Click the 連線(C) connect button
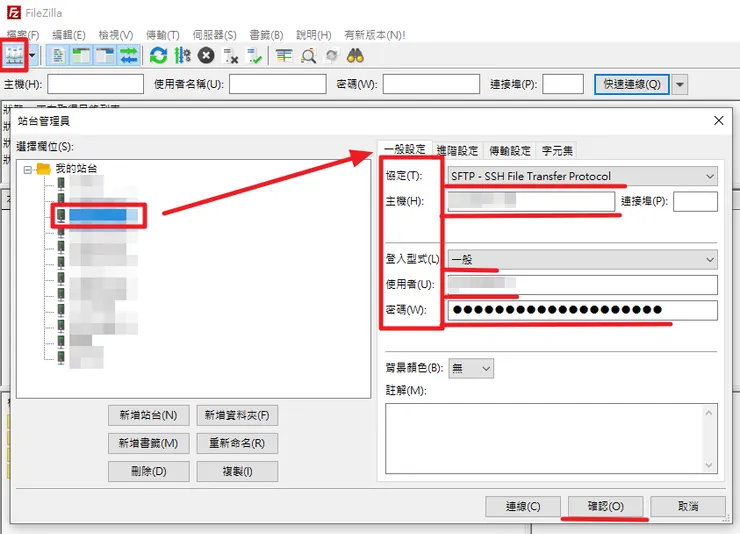The width and height of the screenshot is (740, 534). click(x=523, y=506)
